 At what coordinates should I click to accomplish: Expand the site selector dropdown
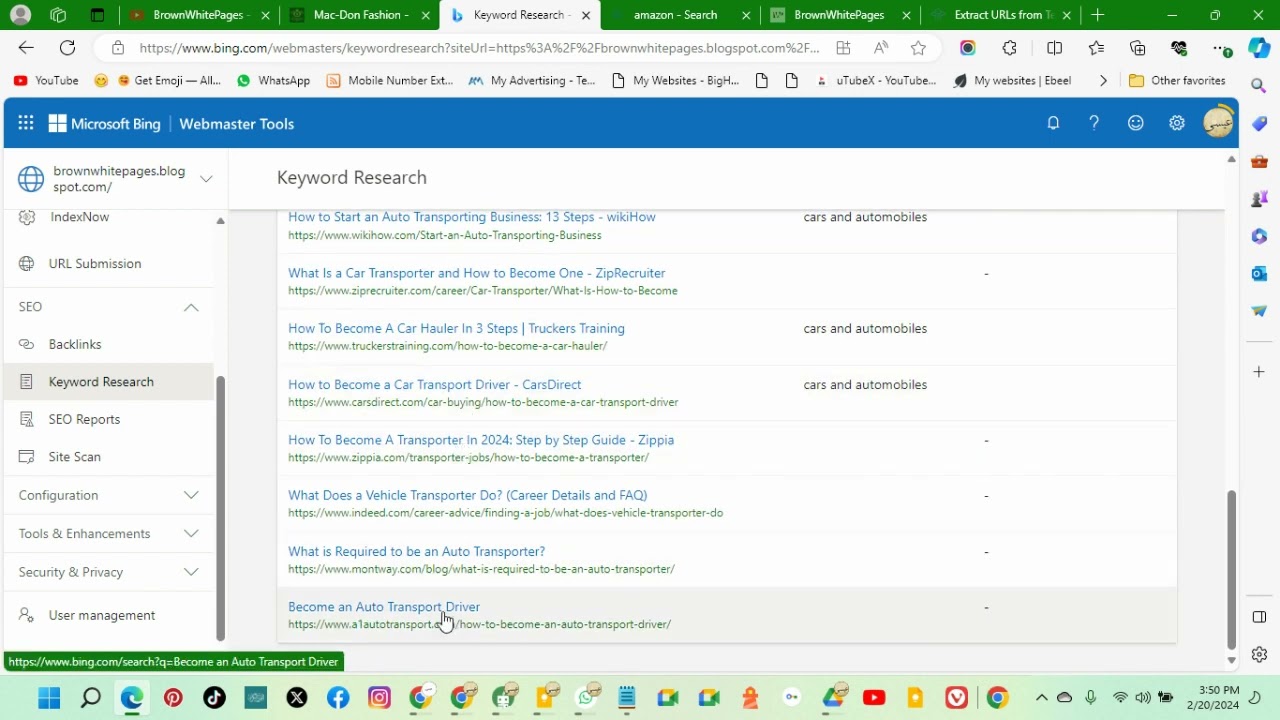coord(206,179)
